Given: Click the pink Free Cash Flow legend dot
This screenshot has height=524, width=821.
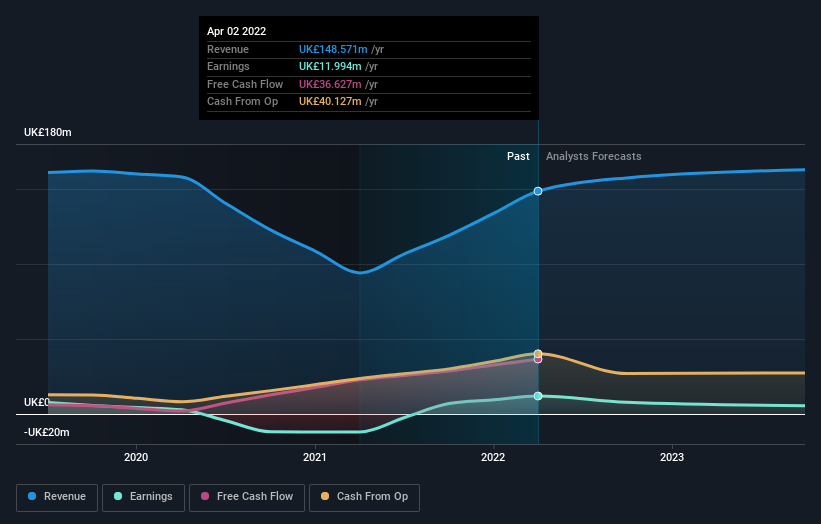Looking at the screenshot, I should tap(205, 496).
